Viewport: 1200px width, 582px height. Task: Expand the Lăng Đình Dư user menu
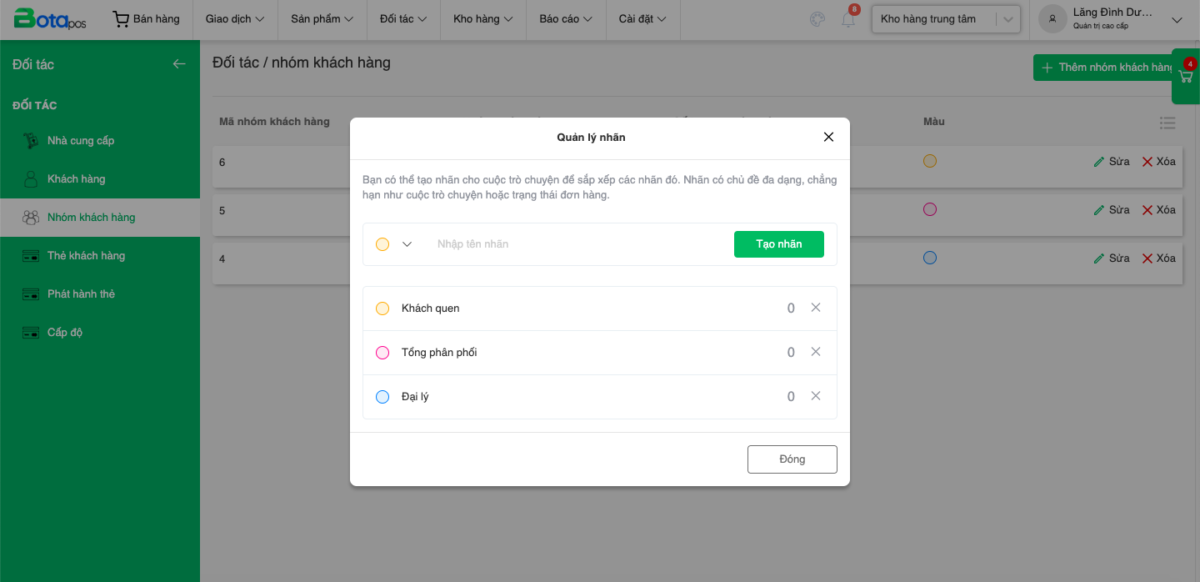pyautogui.click(x=1110, y=19)
